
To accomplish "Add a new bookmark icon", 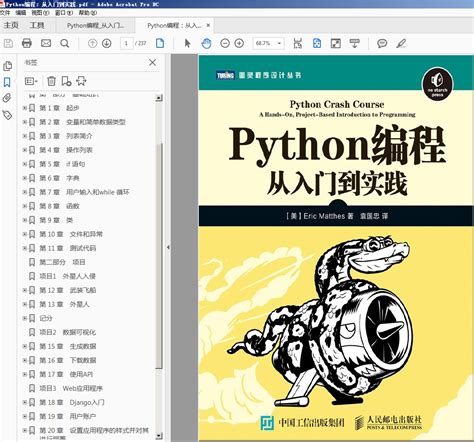I will 66,81.
